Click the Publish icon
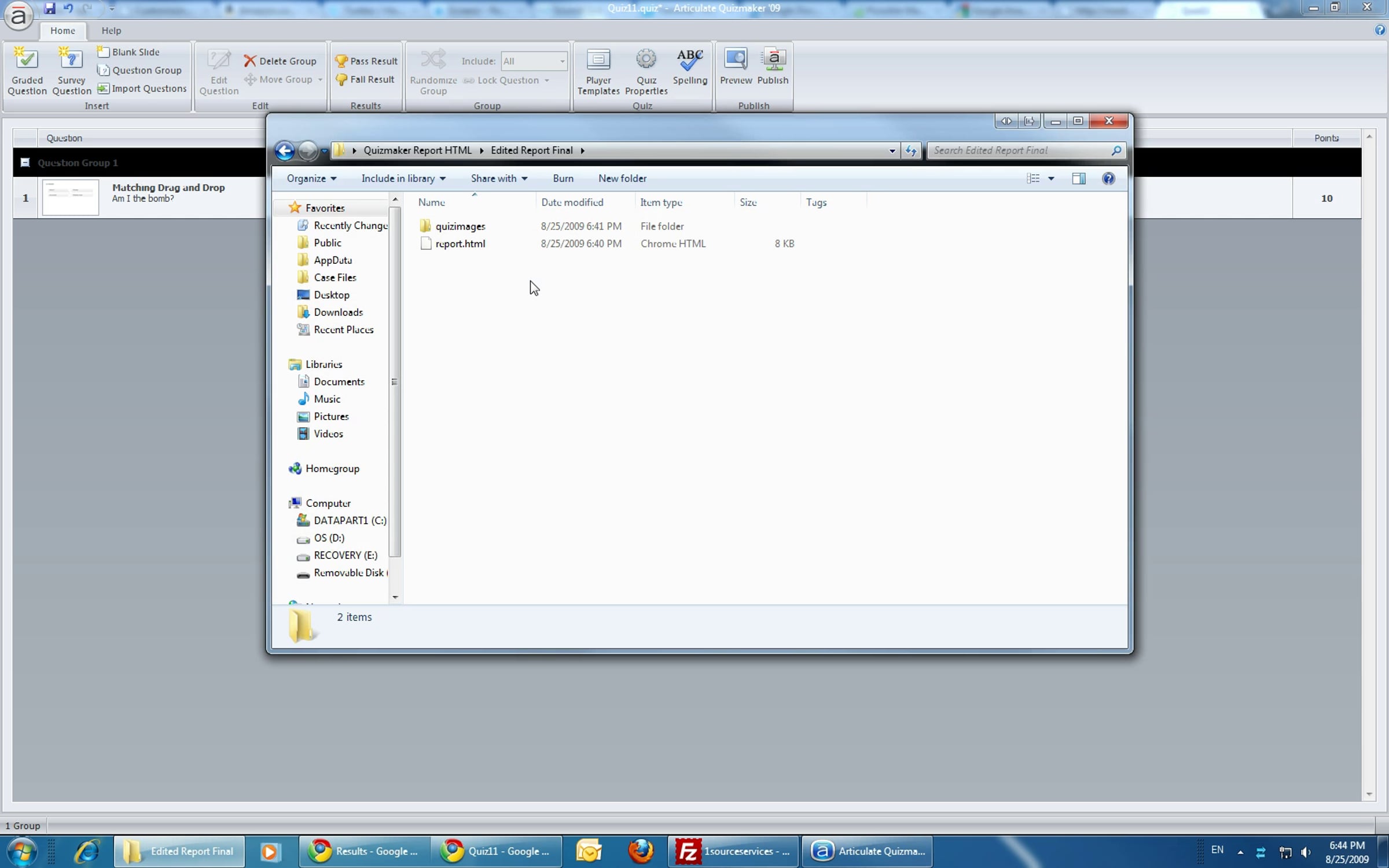The height and width of the screenshot is (868, 1389). coord(773,60)
